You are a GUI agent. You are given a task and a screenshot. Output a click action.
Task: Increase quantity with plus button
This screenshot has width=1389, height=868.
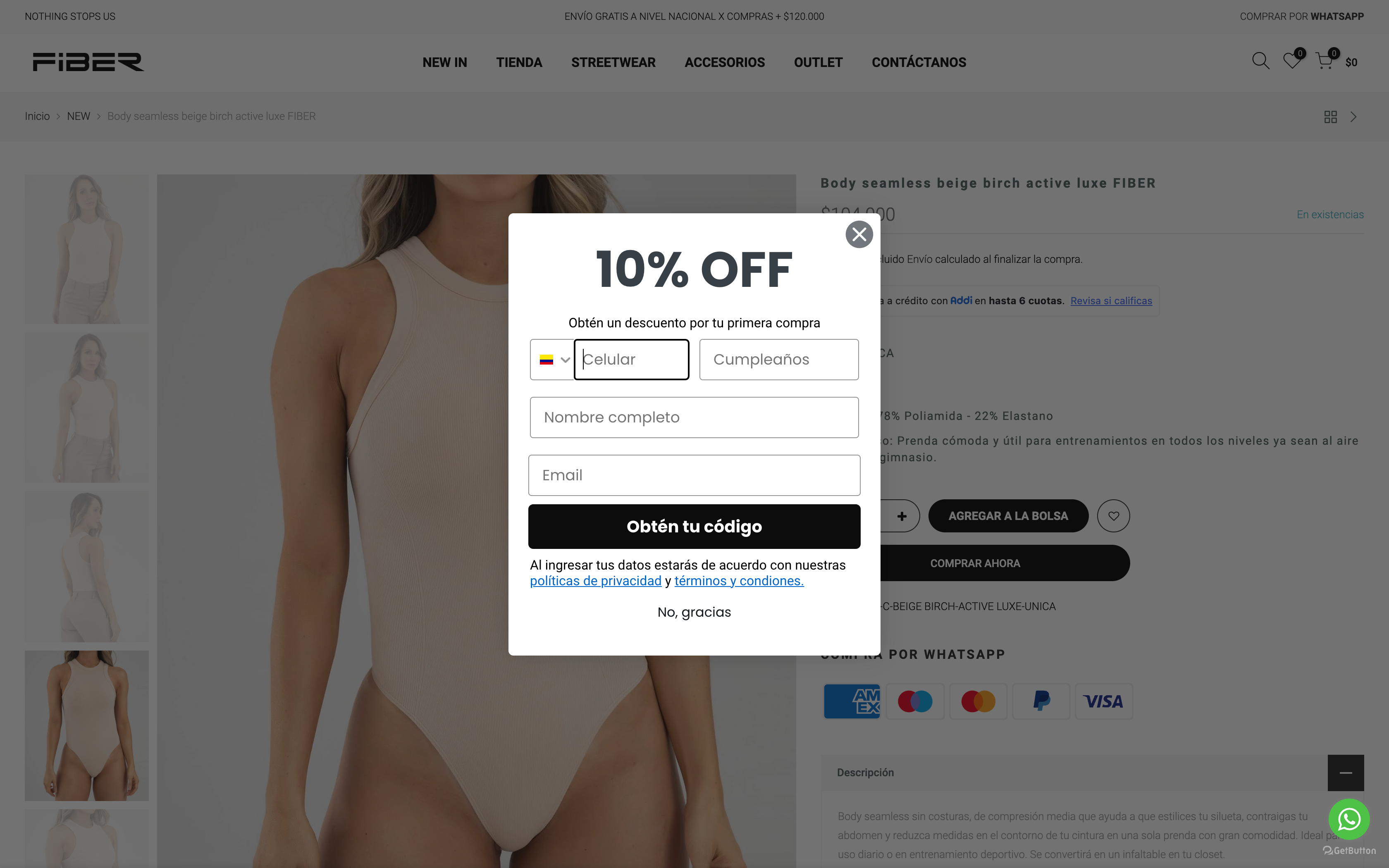click(x=902, y=516)
